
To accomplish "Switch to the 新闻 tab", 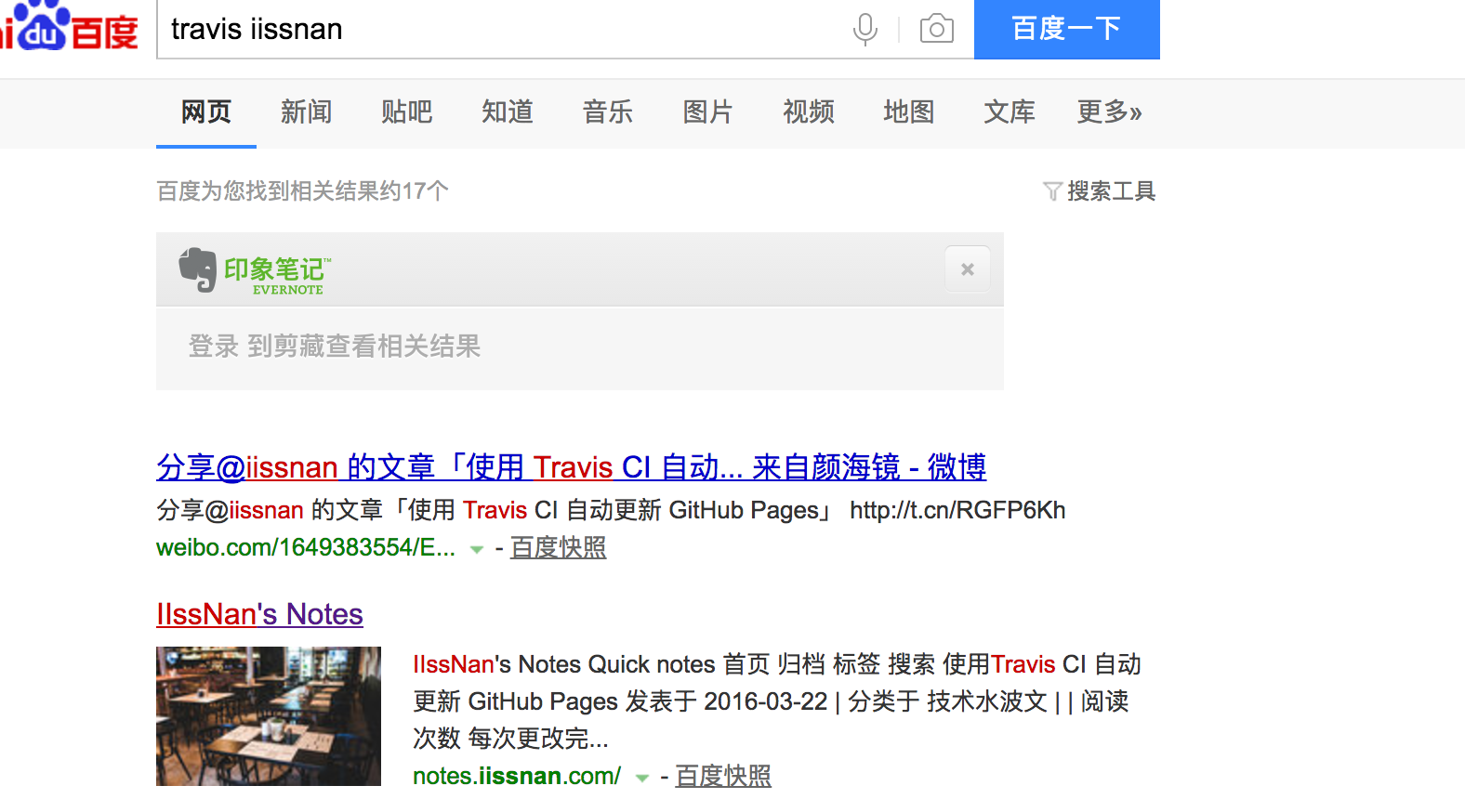I will [x=307, y=112].
